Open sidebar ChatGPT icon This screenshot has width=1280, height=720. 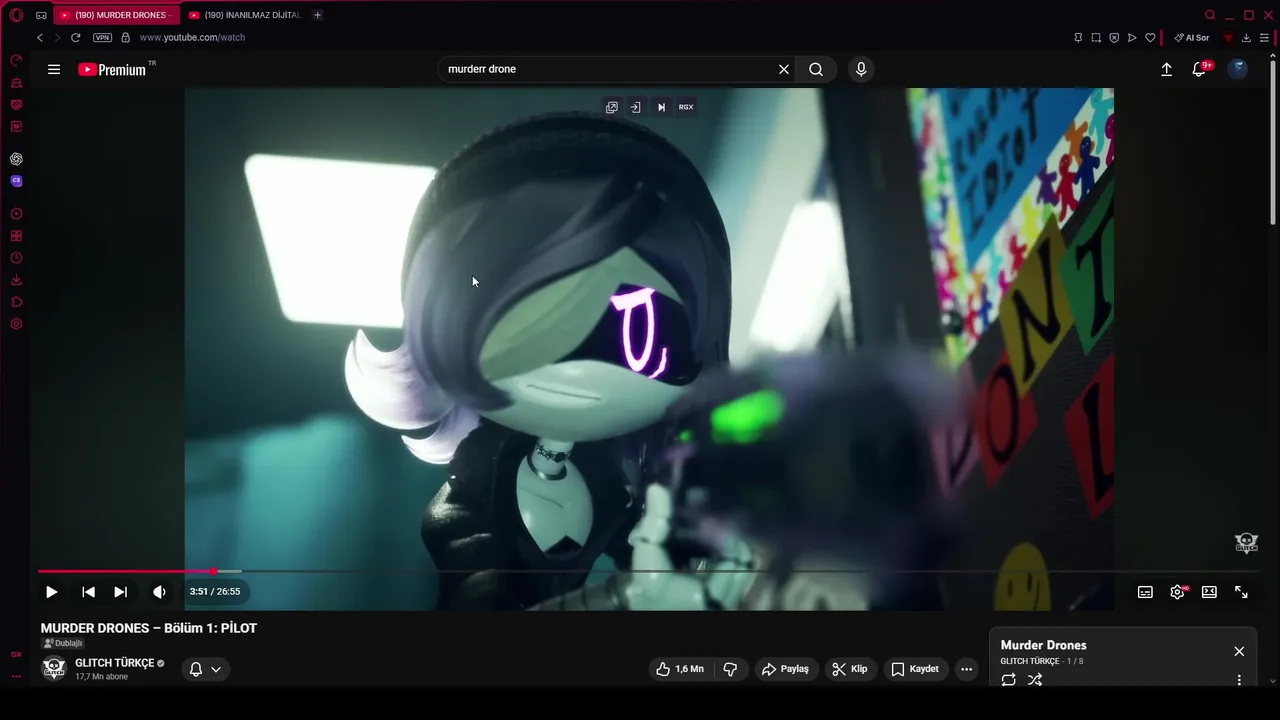16,159
